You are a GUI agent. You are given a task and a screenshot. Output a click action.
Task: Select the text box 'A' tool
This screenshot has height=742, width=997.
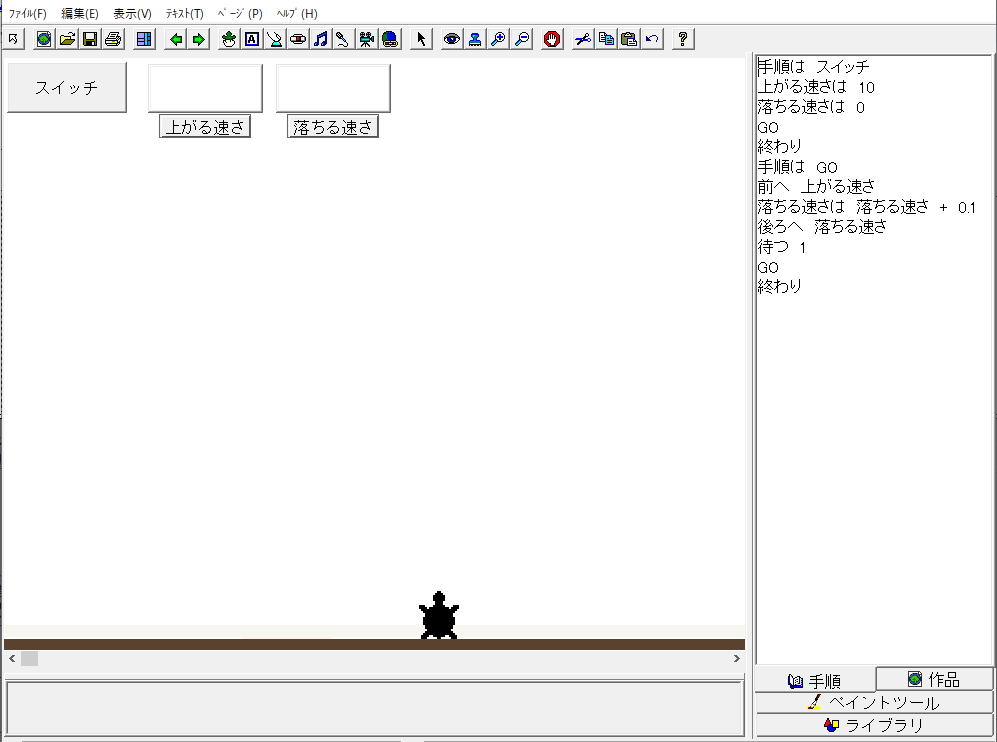252,39
